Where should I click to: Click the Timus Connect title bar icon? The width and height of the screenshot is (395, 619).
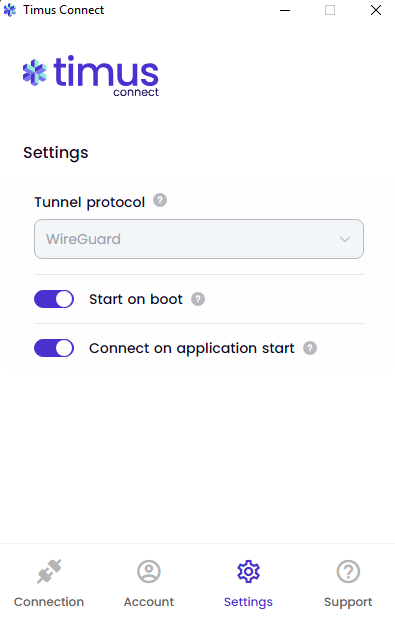[10, 10]
